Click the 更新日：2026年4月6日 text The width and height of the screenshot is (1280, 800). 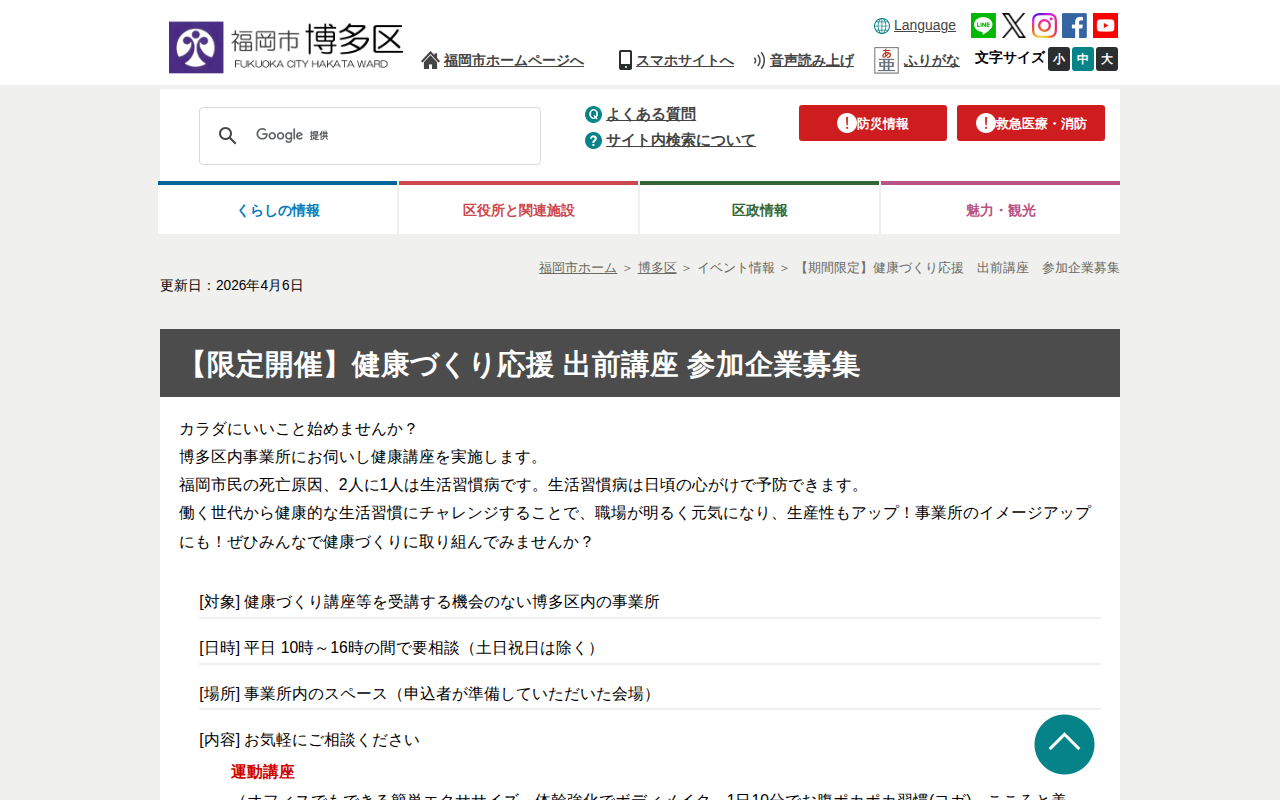tap(231, 285)
